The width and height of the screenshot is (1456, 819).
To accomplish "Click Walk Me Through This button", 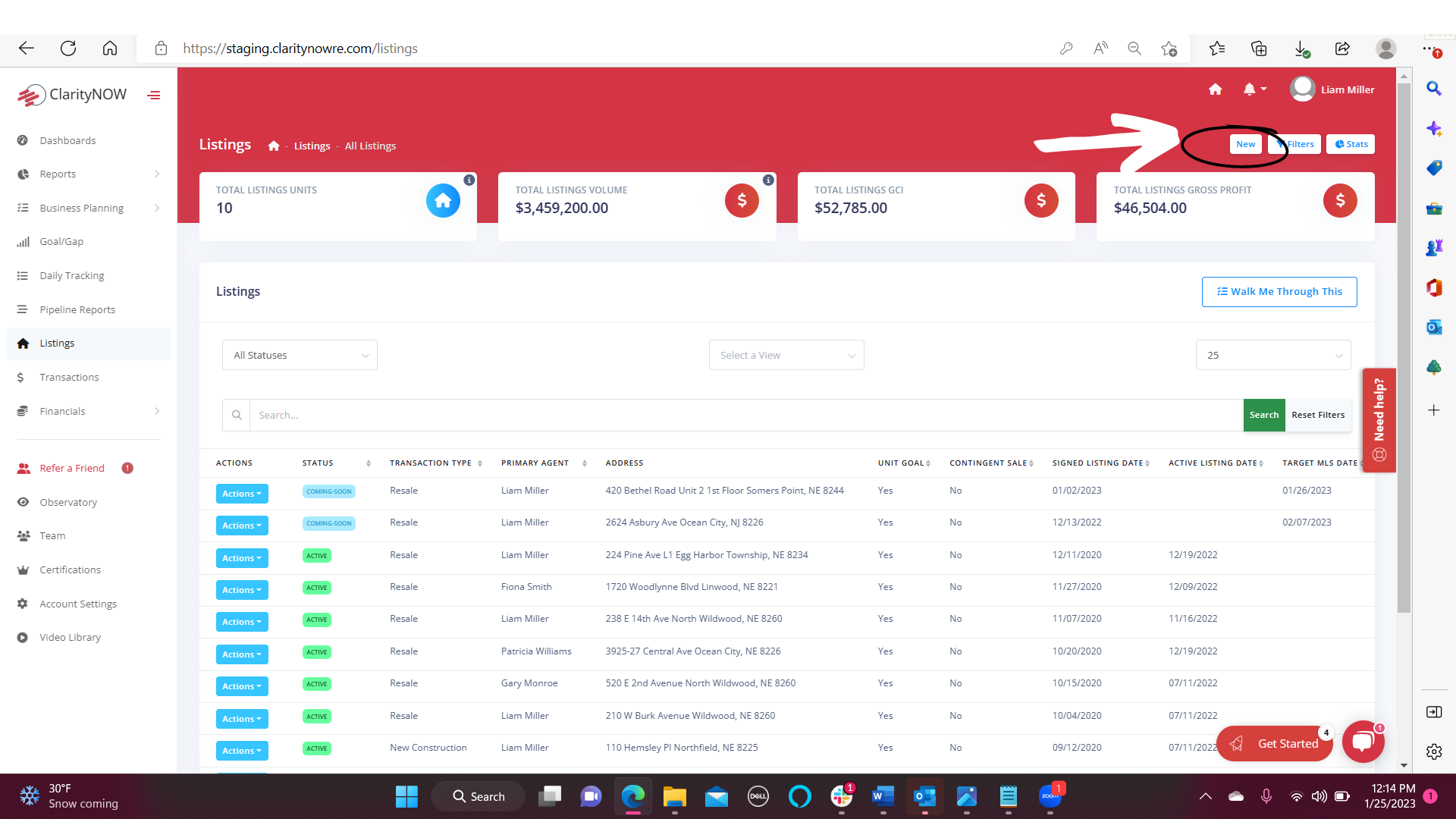I will (1279, 292).
